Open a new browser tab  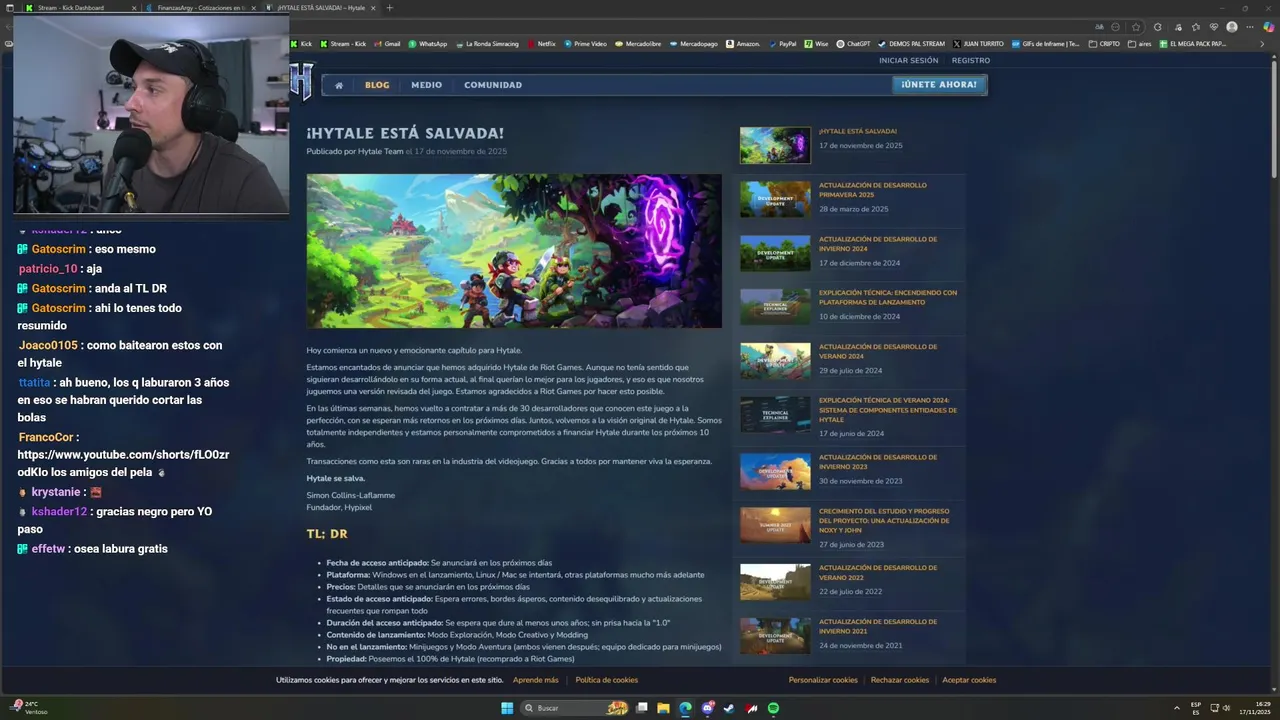tap(389, 8)
